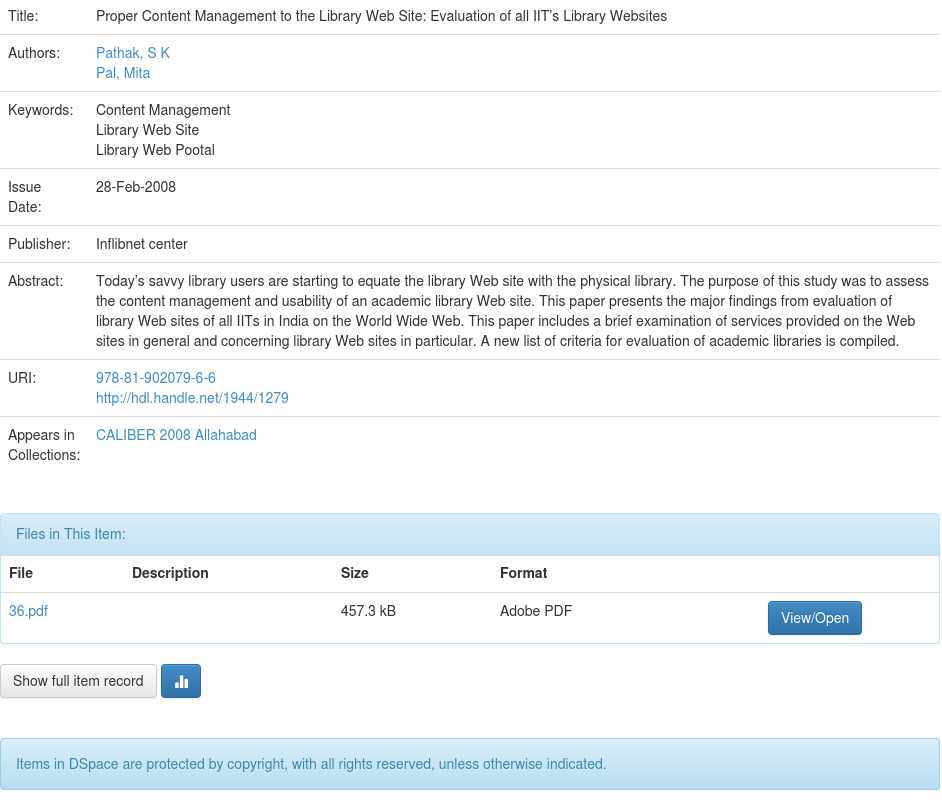
Task: Click the statistics bar chart icon button
Action: [181, 681]
